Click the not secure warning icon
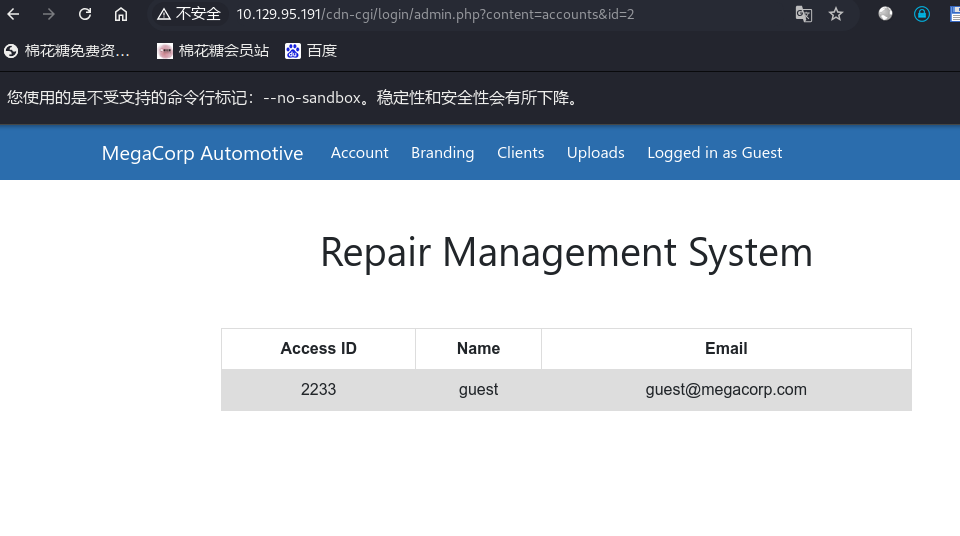960x536 pixels. 164,14
